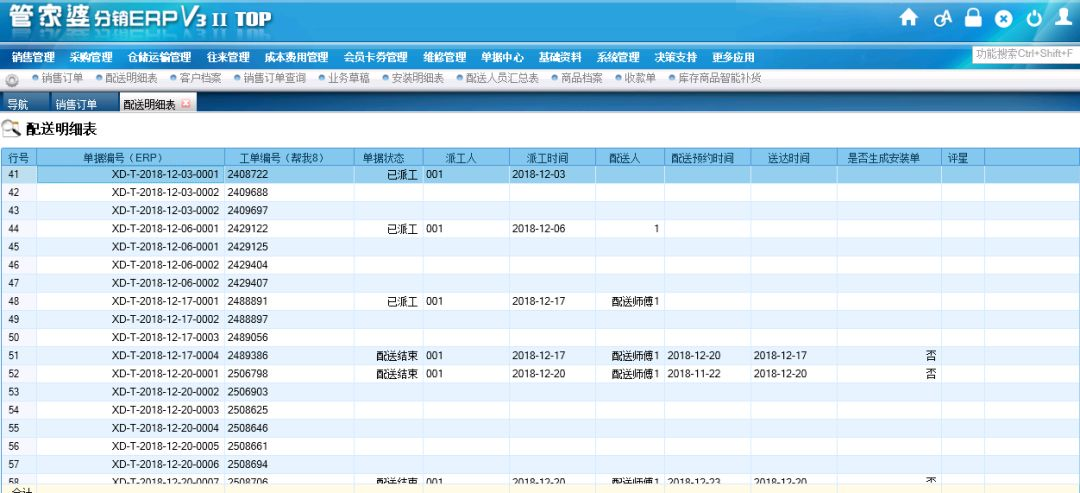Open the 采购管理 menu

coord(91,58)
